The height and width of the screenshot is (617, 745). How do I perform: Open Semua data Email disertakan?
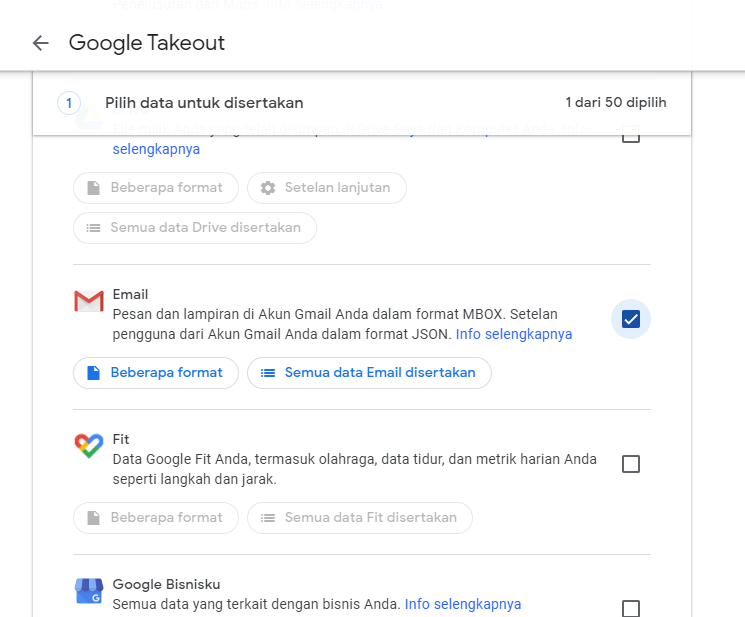pos(369,373)
